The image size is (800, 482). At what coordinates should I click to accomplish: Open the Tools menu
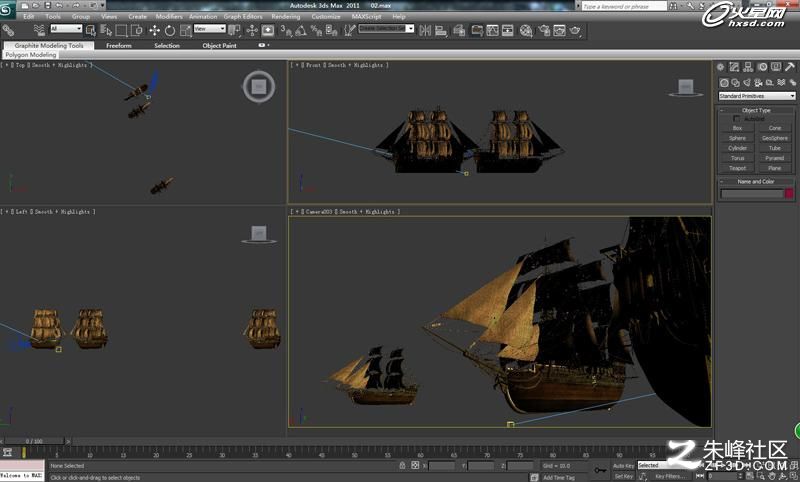point(53,16)
